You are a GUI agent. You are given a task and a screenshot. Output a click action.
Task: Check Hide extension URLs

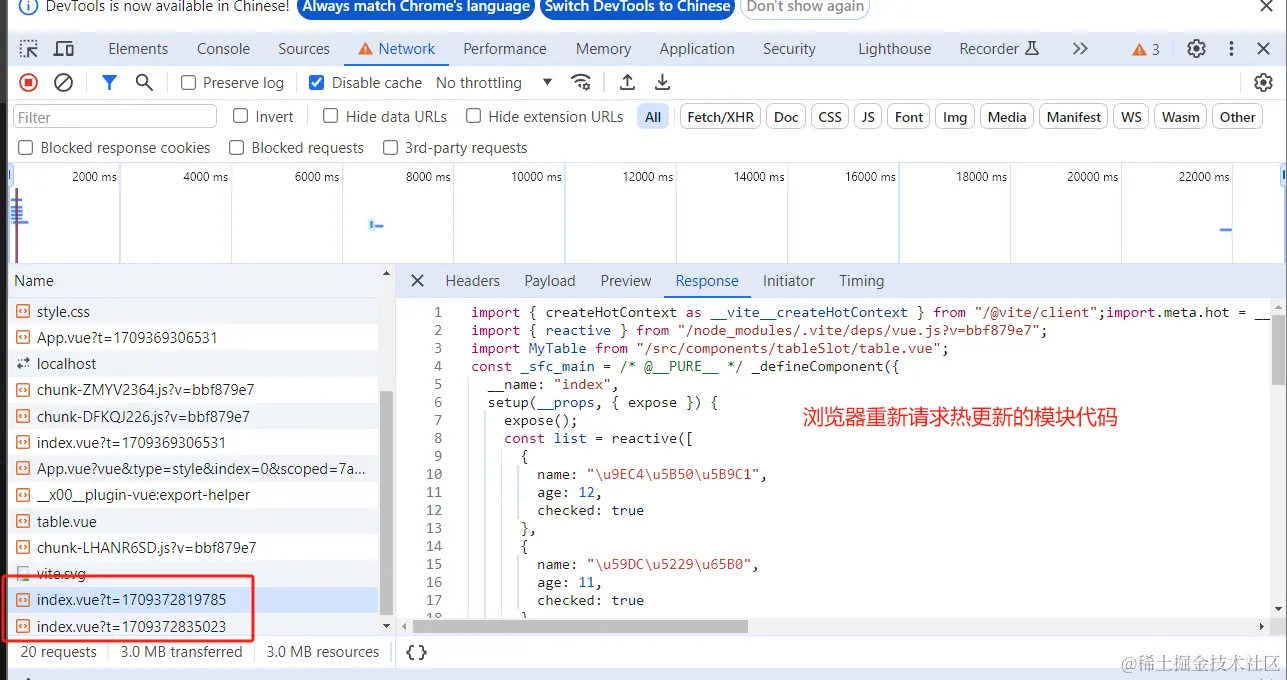(473, 116)
